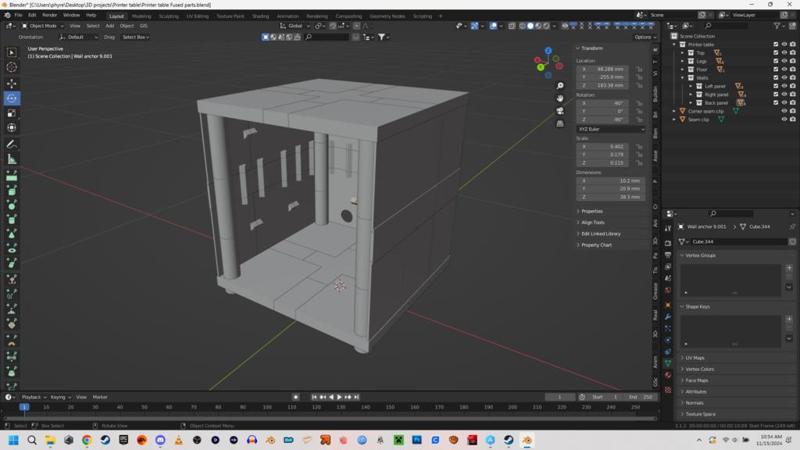Image resolution: width=800 pixels, height=450 pixels.
Task: Open Blender from the Windows taskbar
Action: tap(527, 440)
